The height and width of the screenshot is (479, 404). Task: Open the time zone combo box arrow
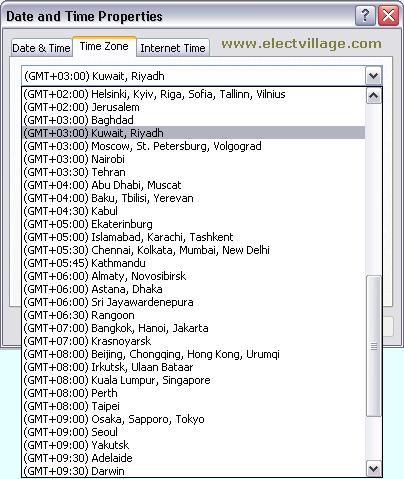[373, 76]
